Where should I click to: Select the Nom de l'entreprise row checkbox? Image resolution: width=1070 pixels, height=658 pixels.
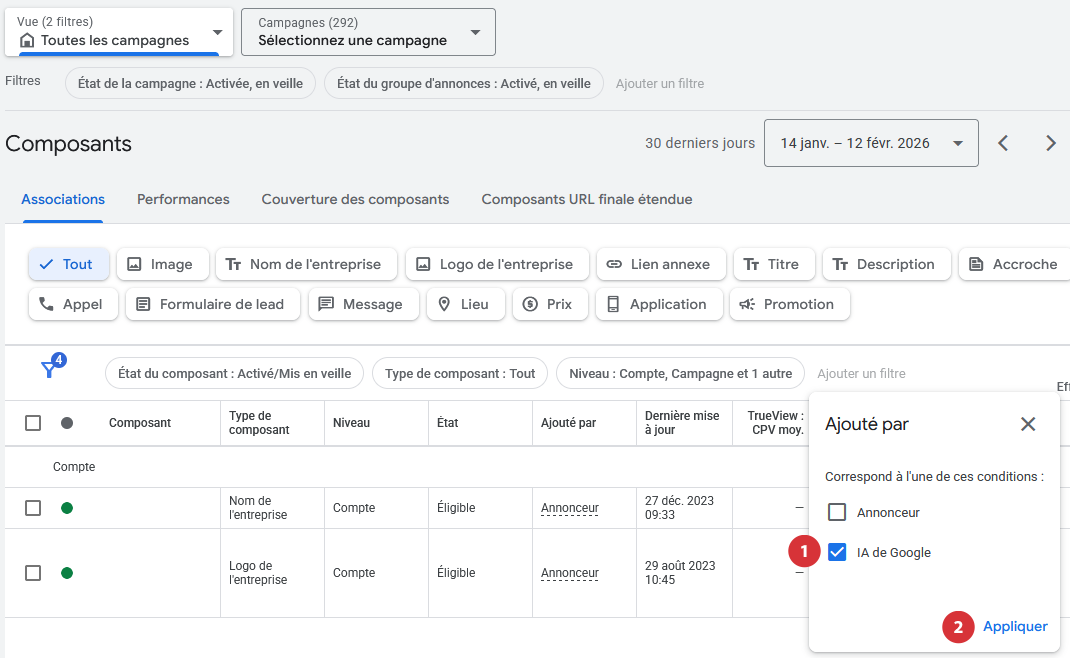(x=33, y=508)
